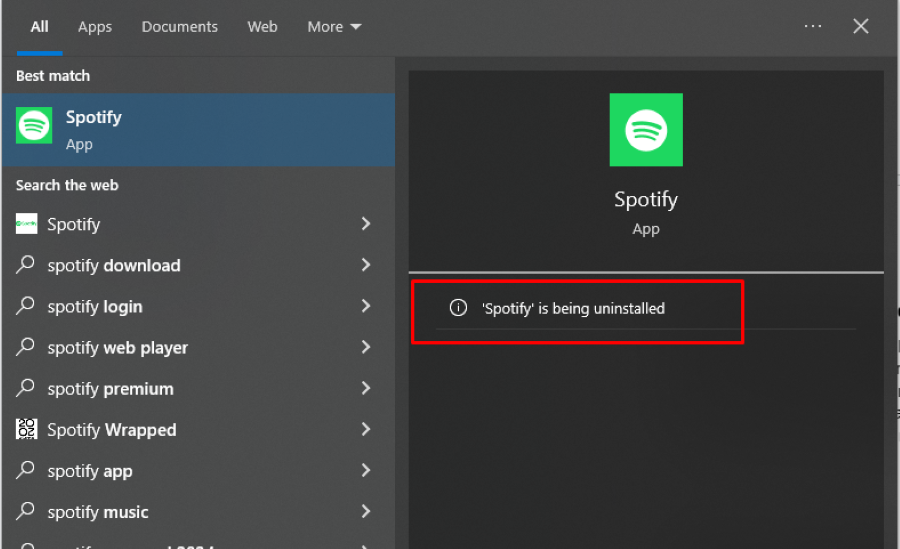
Task: Click magnifier icon beside spotify login
Action: click(25, 306)
